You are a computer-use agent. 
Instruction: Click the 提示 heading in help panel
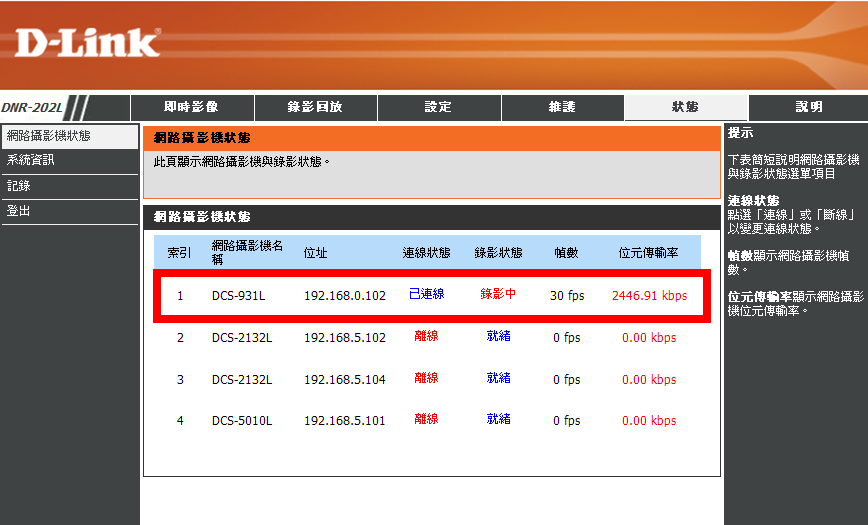[740, 133]
